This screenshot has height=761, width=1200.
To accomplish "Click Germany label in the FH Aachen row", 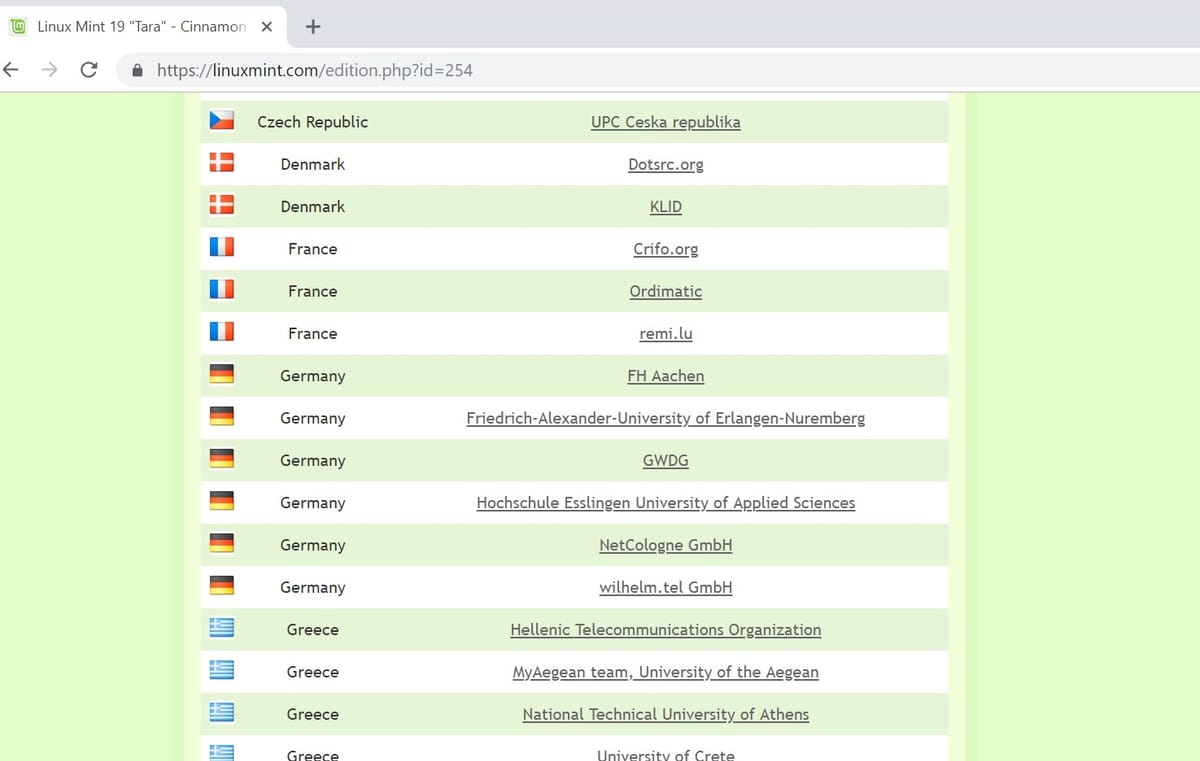I will point(313,376).
